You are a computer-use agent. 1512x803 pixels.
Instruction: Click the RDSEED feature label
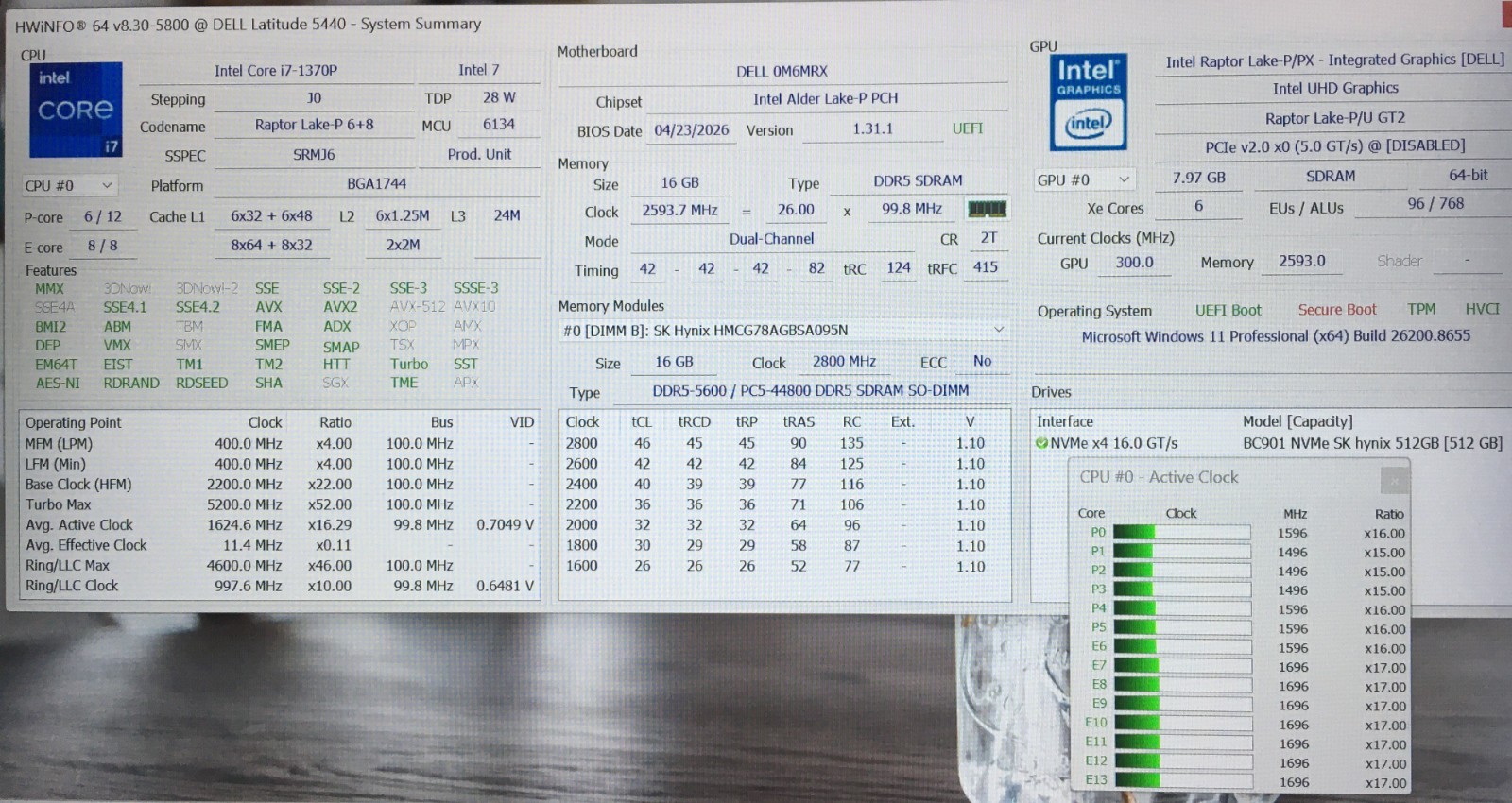(x=201, y=383)
